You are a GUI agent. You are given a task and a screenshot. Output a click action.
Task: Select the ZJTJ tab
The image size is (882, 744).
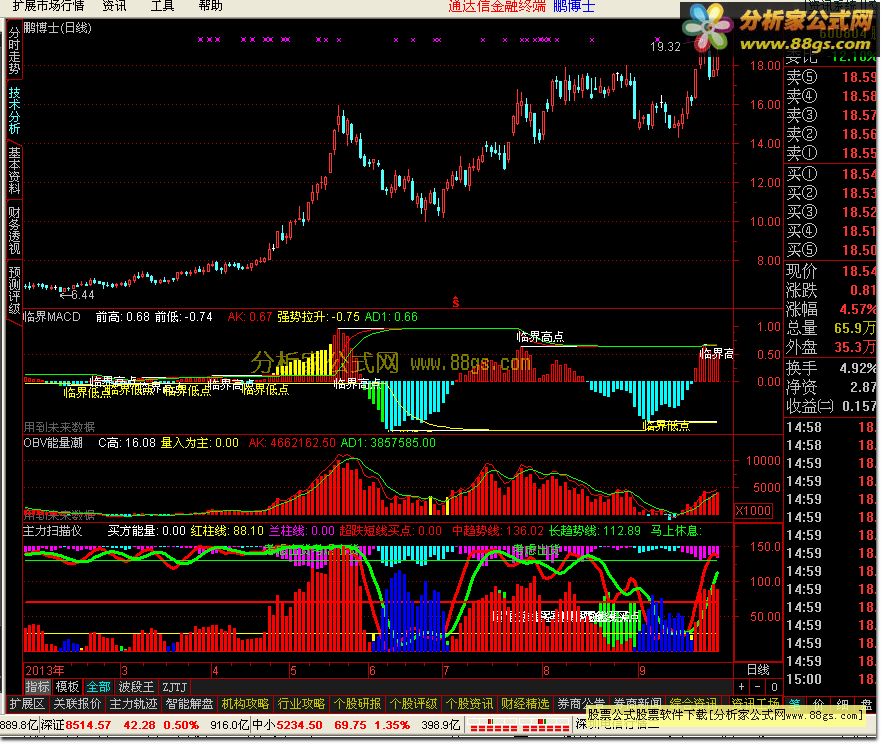click(x=174, y=687)
